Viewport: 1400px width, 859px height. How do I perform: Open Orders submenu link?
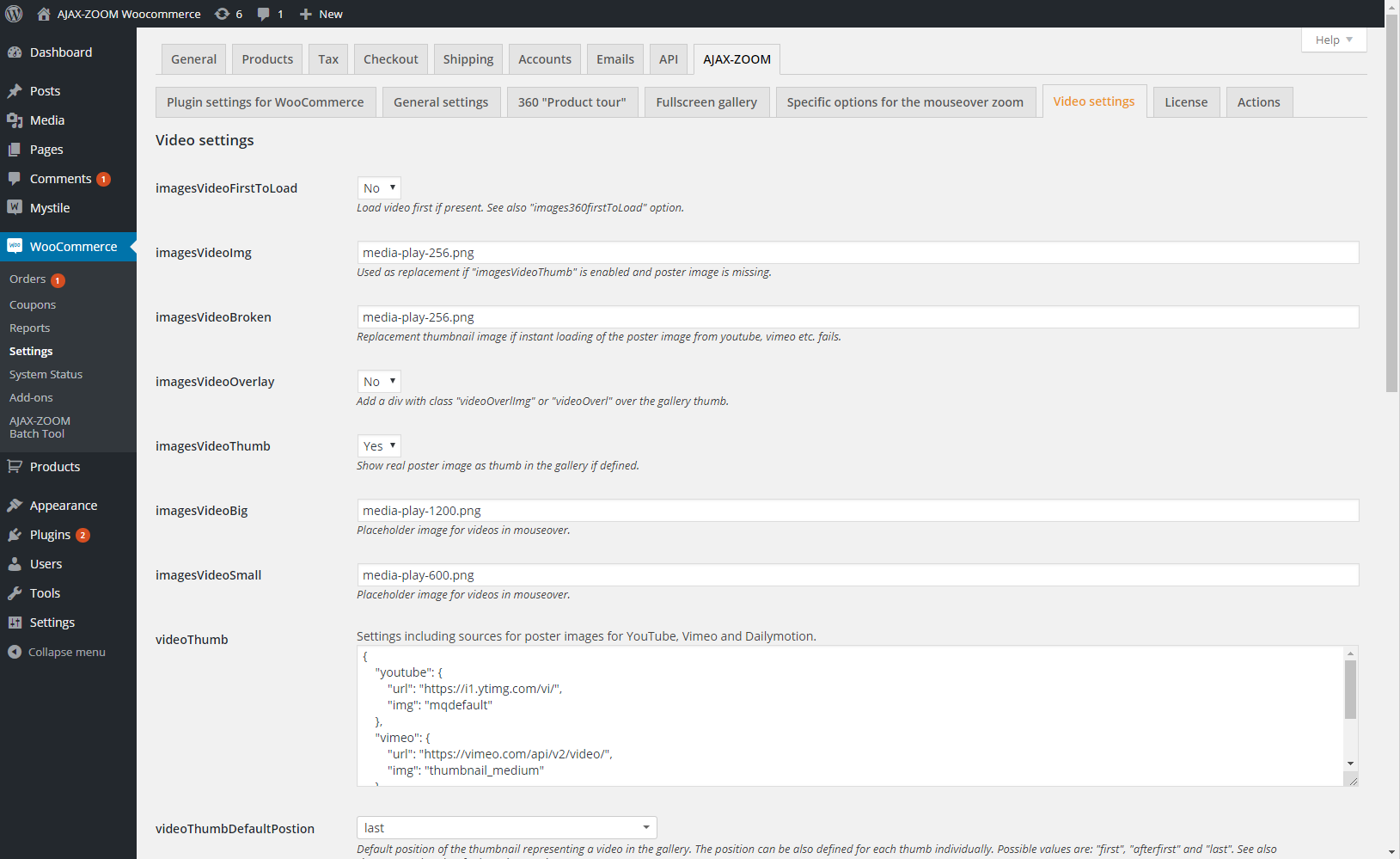pyautogui.click(x=28, y=279)
